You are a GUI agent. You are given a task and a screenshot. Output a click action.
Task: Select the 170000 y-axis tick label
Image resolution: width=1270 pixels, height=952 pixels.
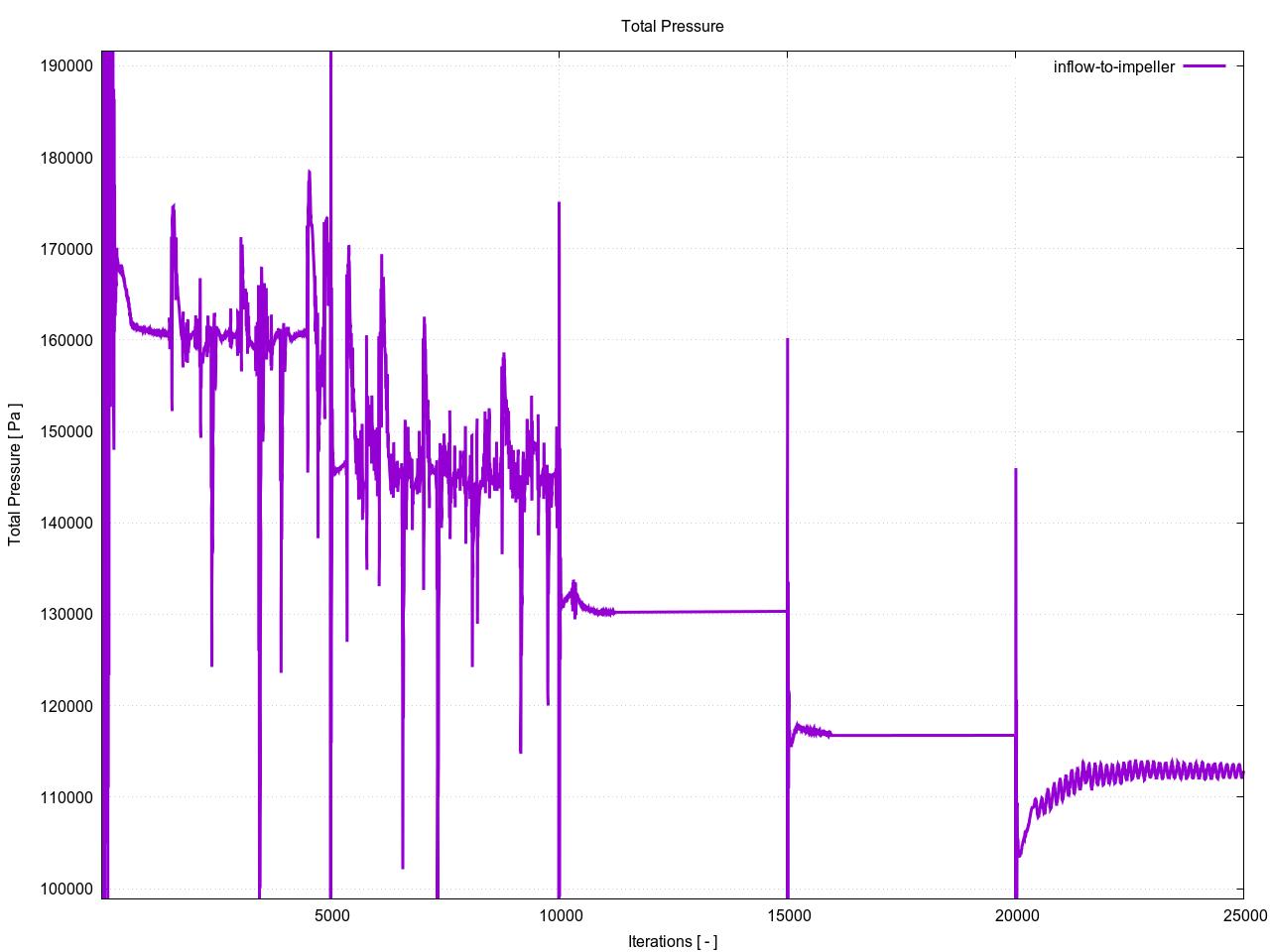click(x=66, y=249)
